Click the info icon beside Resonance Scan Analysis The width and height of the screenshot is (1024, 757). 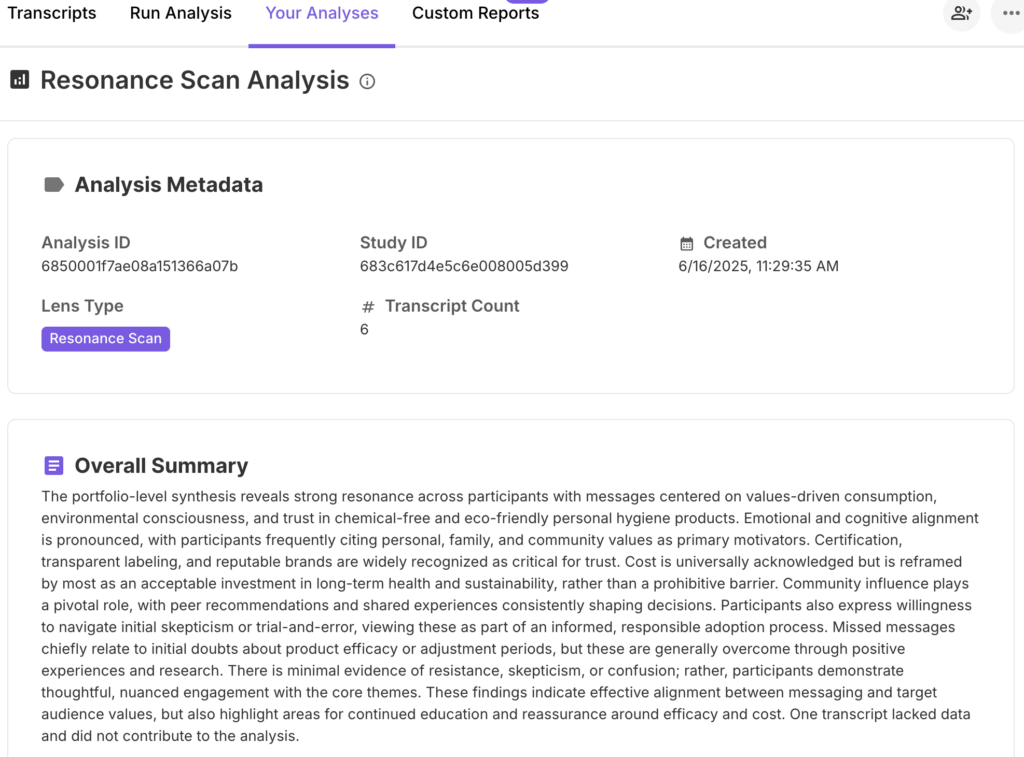367,82
